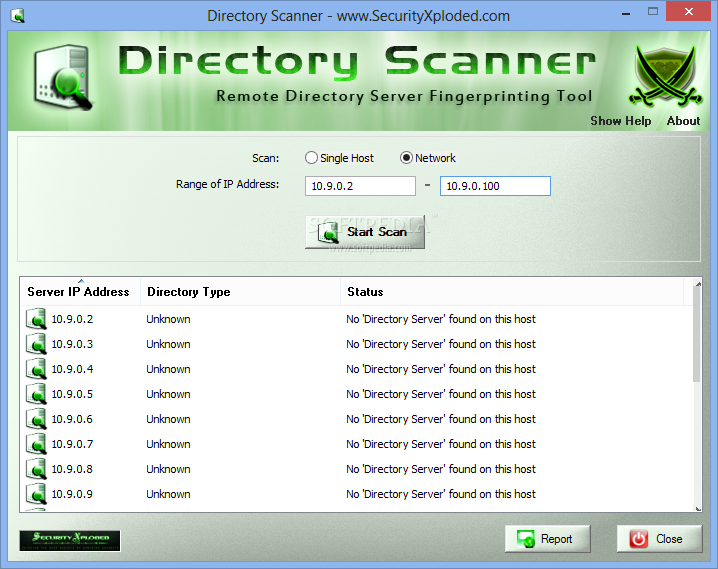718x569 pixels.
Task: Click the server icon beside 10.9.0.5
Action: pos(36,394)
